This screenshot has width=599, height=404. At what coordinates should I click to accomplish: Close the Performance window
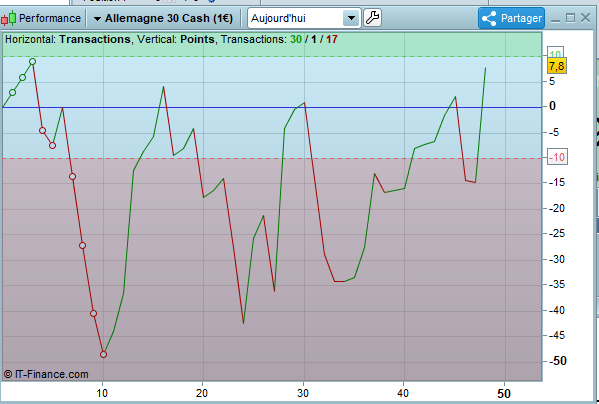(x=585, y=18)
